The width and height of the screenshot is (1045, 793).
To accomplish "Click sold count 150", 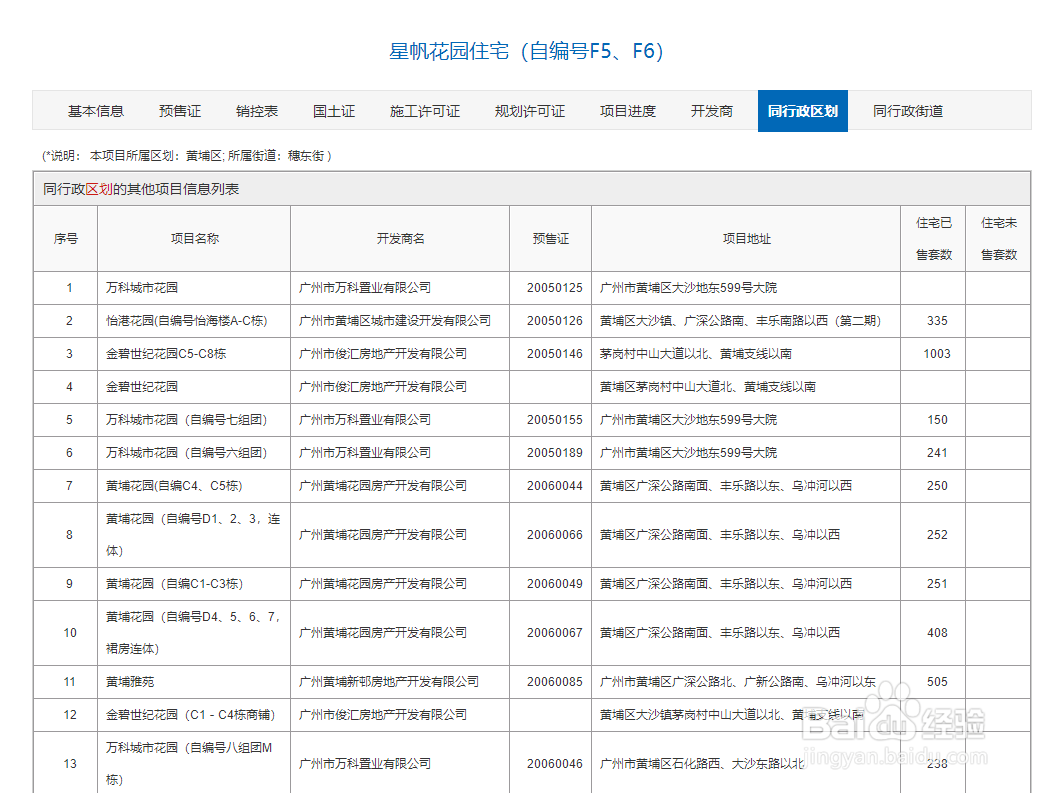I will click(937, 420).
